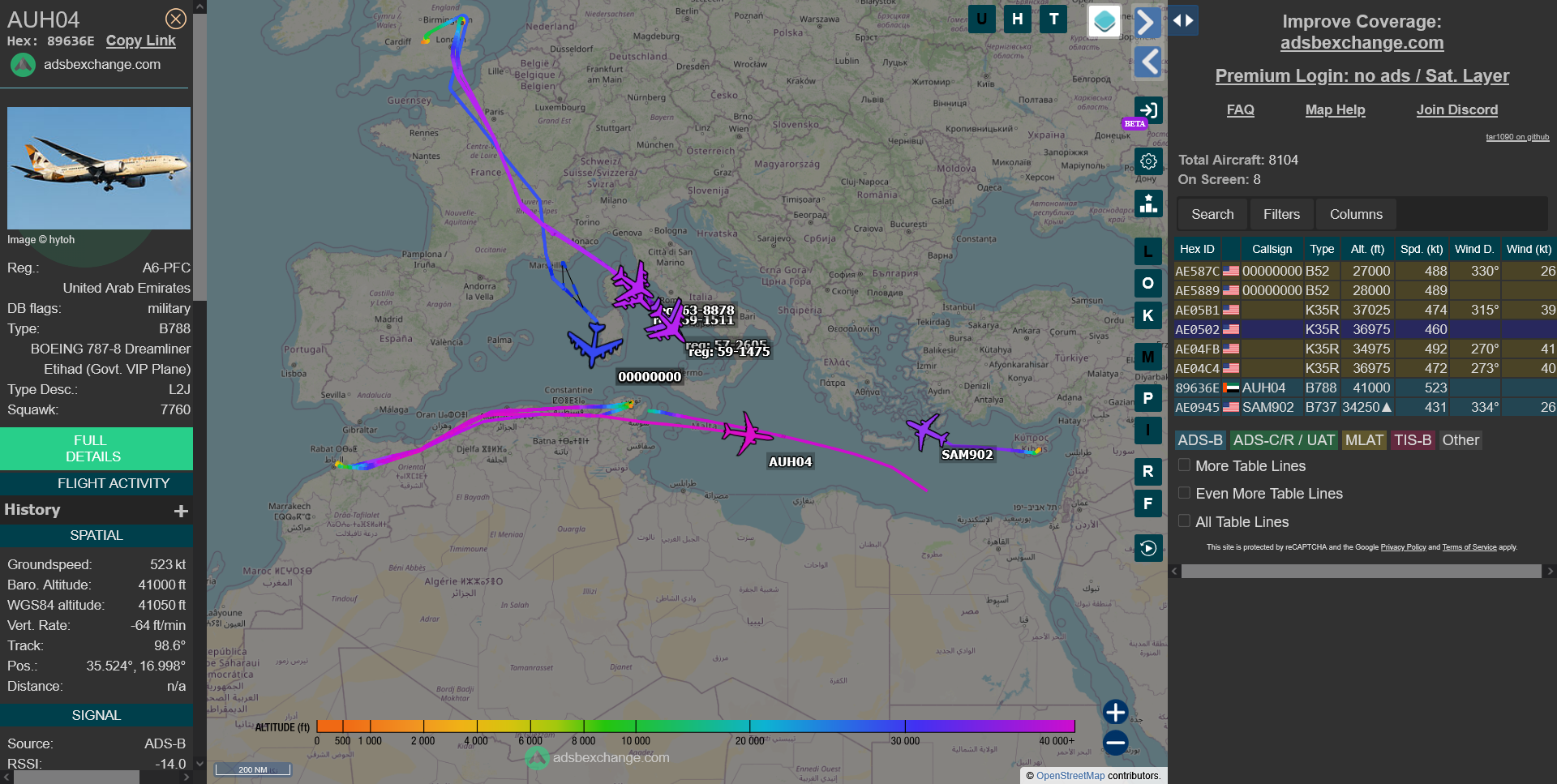
Task: Expand History with the plus icon
Action: [181, 511]
